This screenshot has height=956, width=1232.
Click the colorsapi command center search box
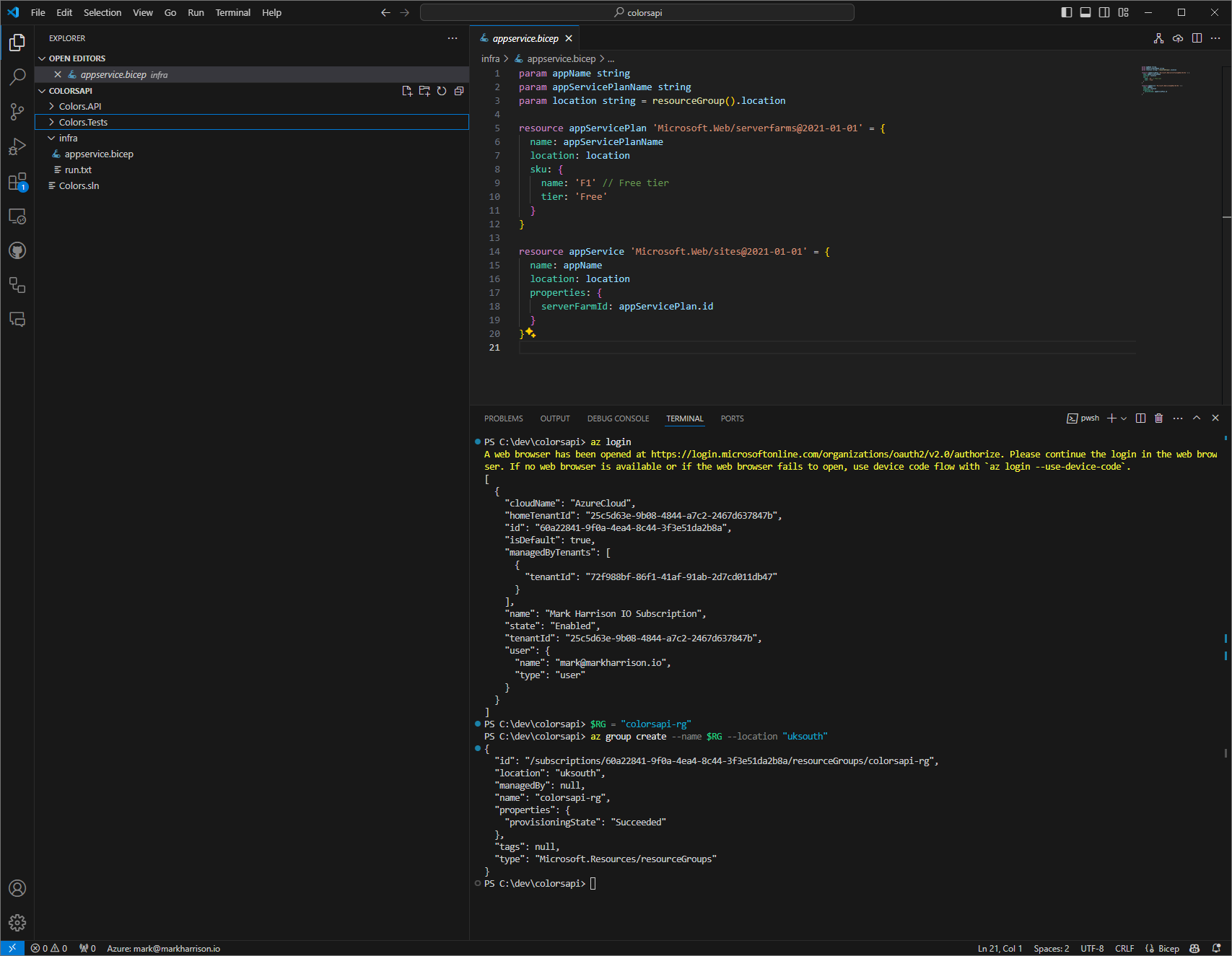coord(637,12)
